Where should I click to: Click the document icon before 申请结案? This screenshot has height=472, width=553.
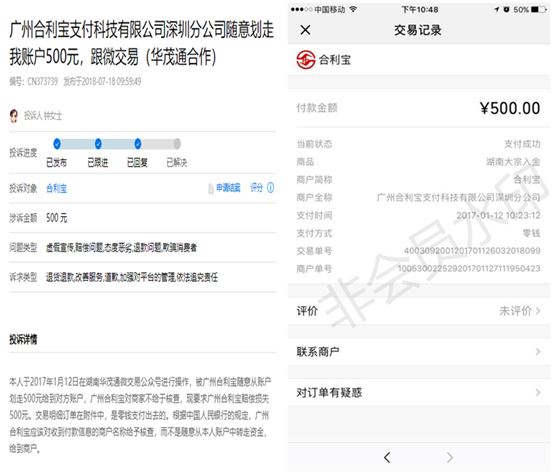pyautogui.click(x=211, y=188)
